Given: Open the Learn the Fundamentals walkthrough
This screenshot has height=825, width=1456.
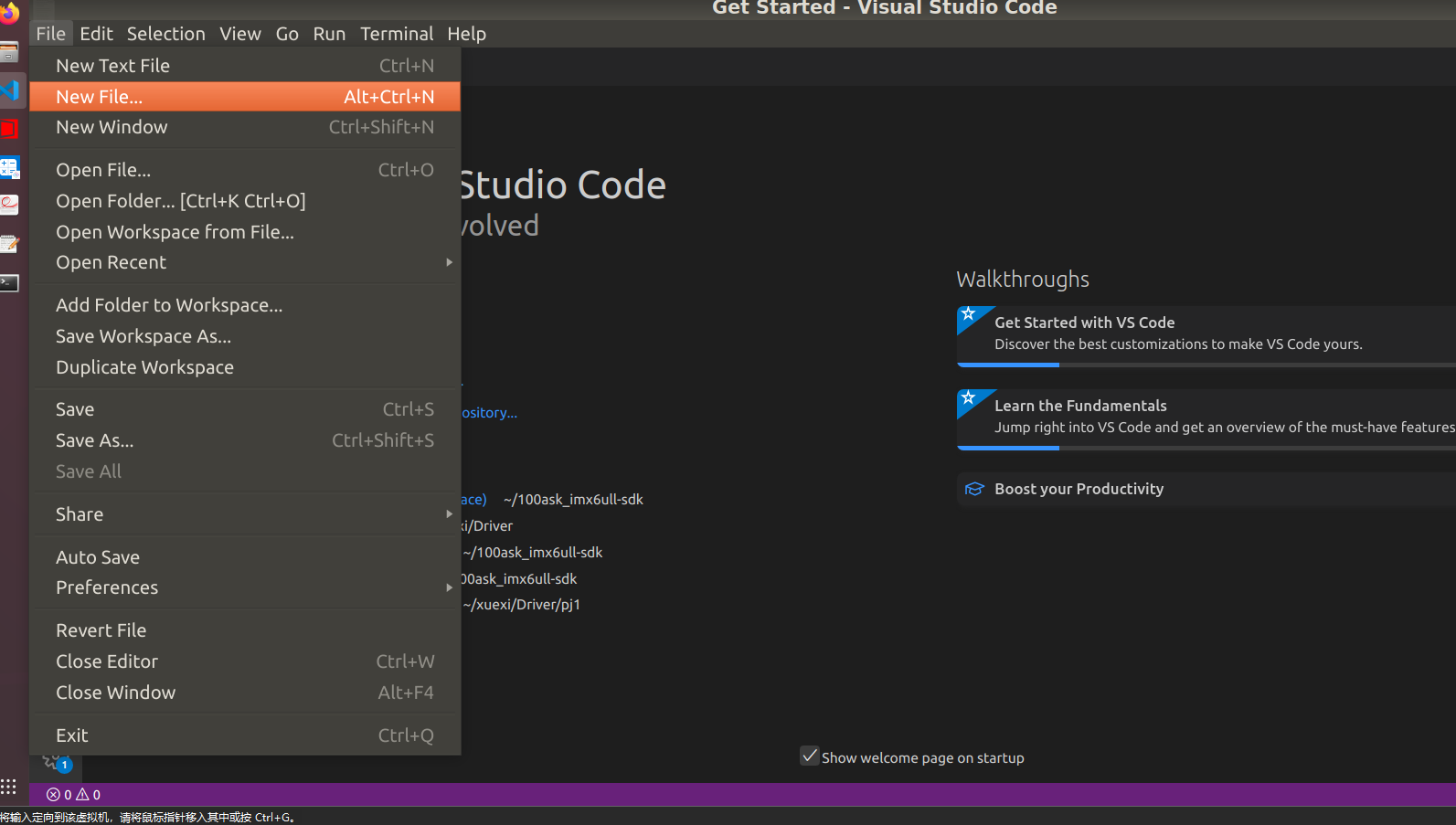Looking at the screenshot, I should [1206, 419].
